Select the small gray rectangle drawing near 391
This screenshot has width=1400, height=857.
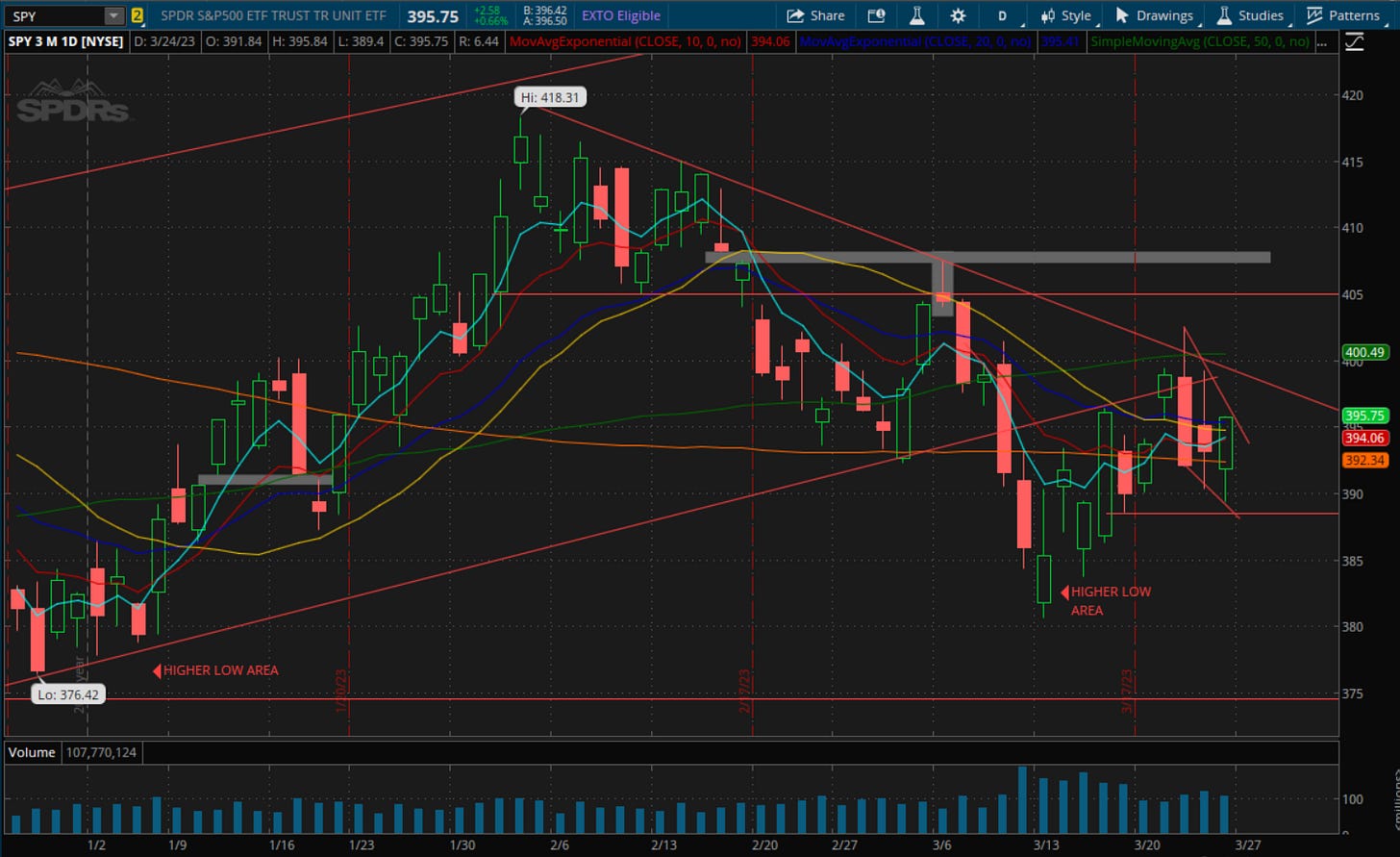[264, 478]
